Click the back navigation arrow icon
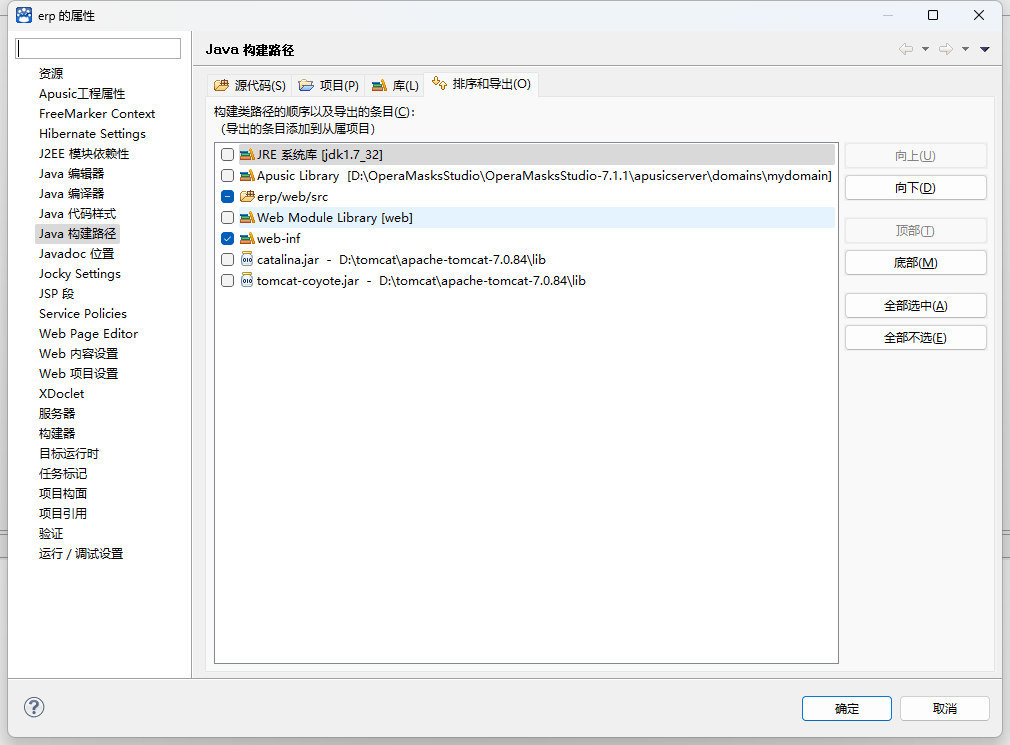Screen dimensions: 1010x745 (x=906, y=49)
